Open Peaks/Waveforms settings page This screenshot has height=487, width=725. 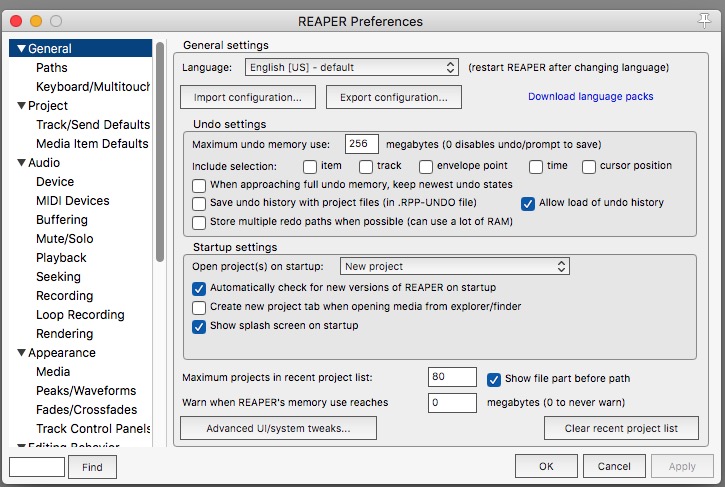[86, 390]
